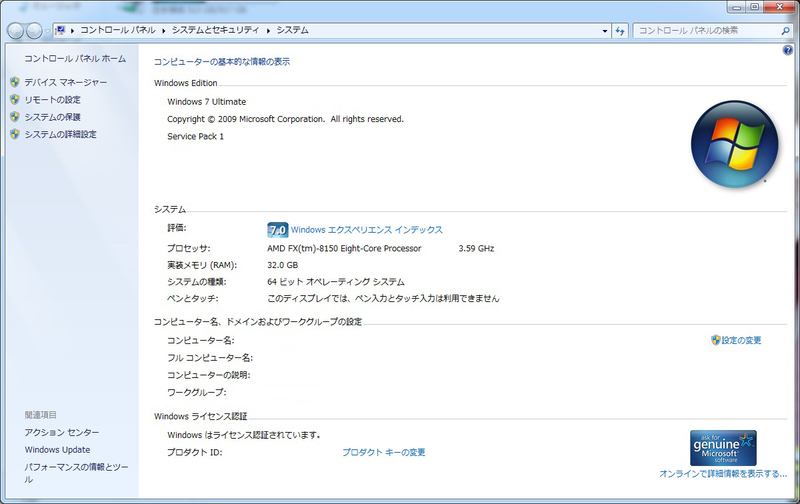Screen dimensions: 800x504
Task: Click the magnifier icon in the search box
Action: 785,31
